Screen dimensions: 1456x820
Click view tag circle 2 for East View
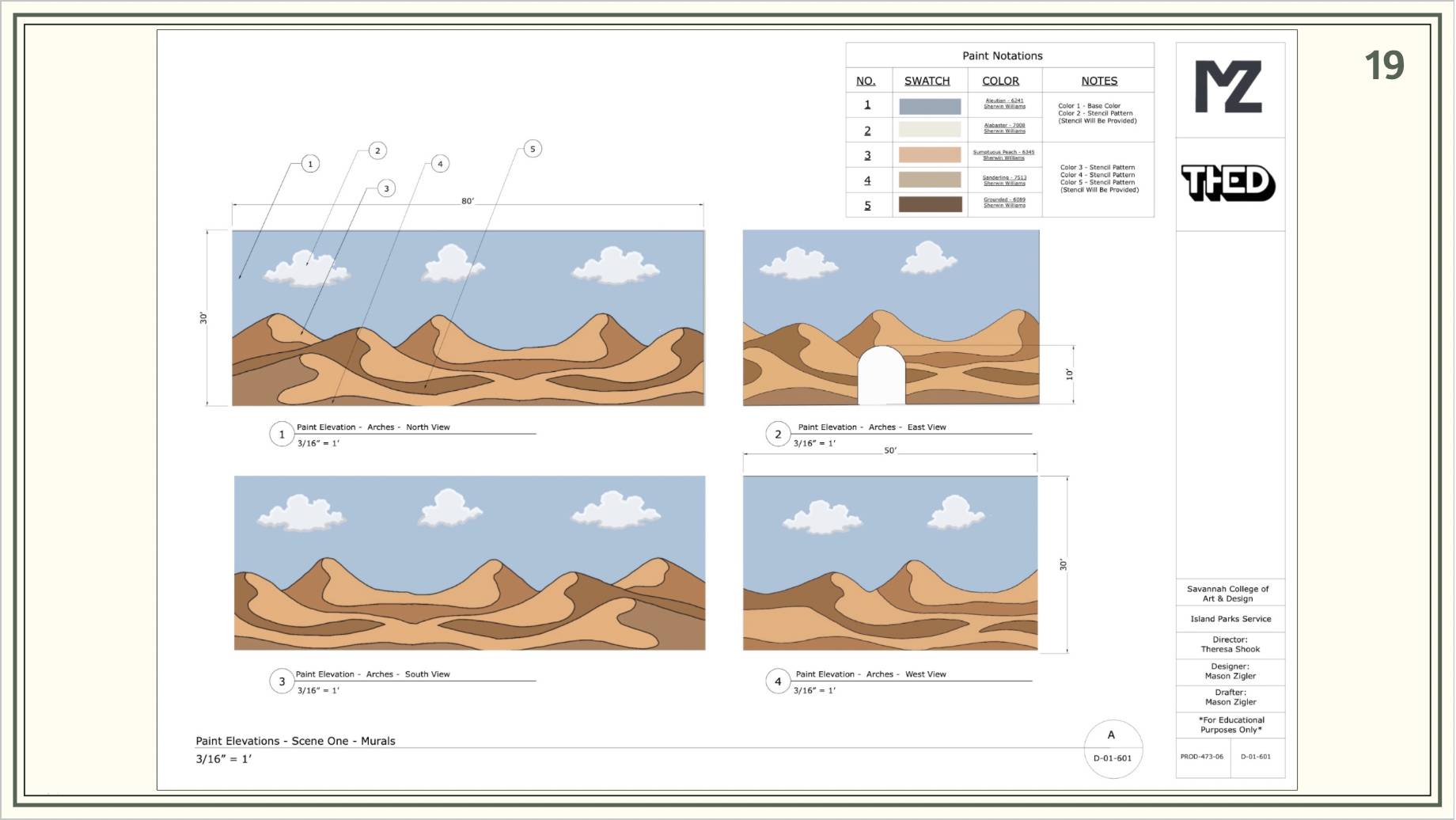click(778, 434)
